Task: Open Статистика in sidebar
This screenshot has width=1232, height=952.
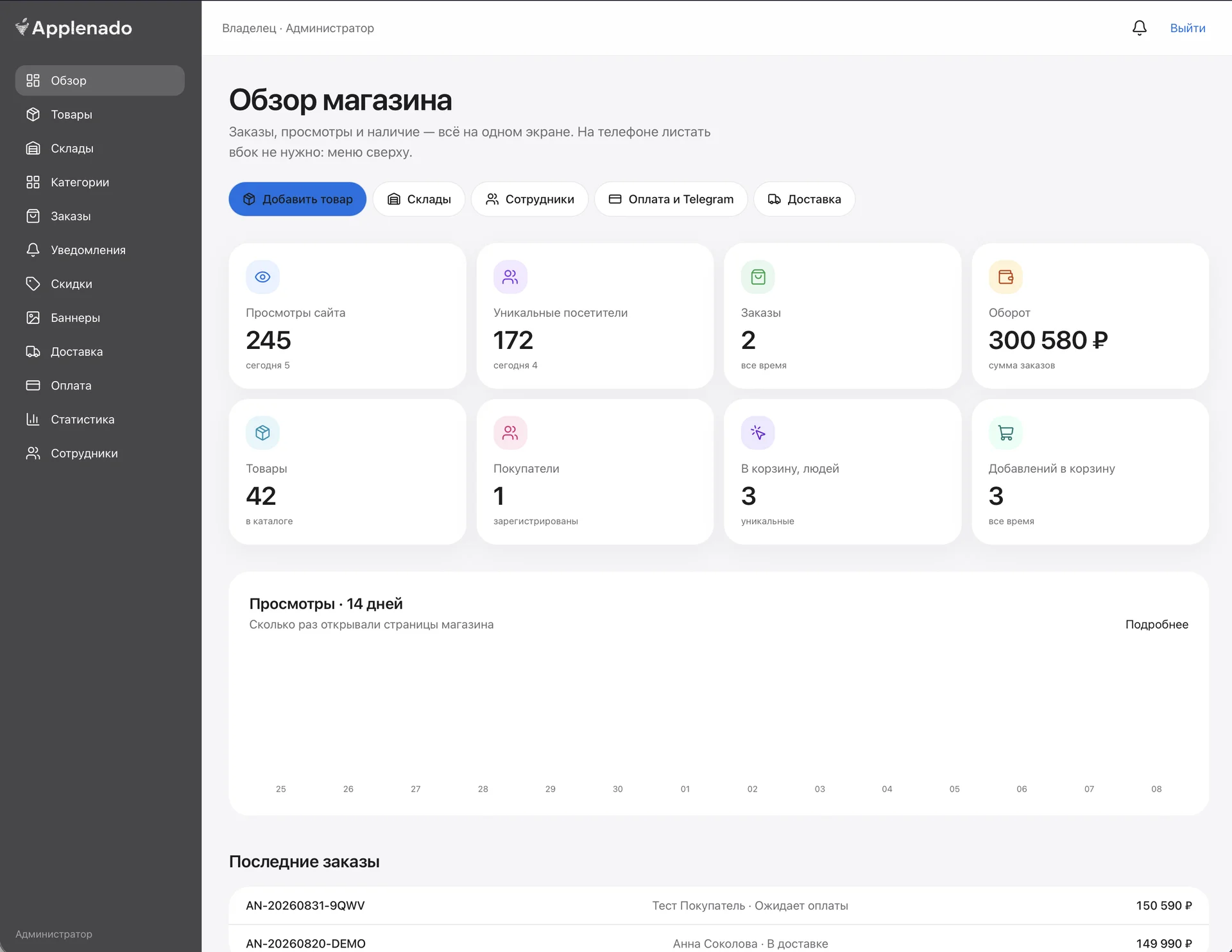Action: point(99,419)
